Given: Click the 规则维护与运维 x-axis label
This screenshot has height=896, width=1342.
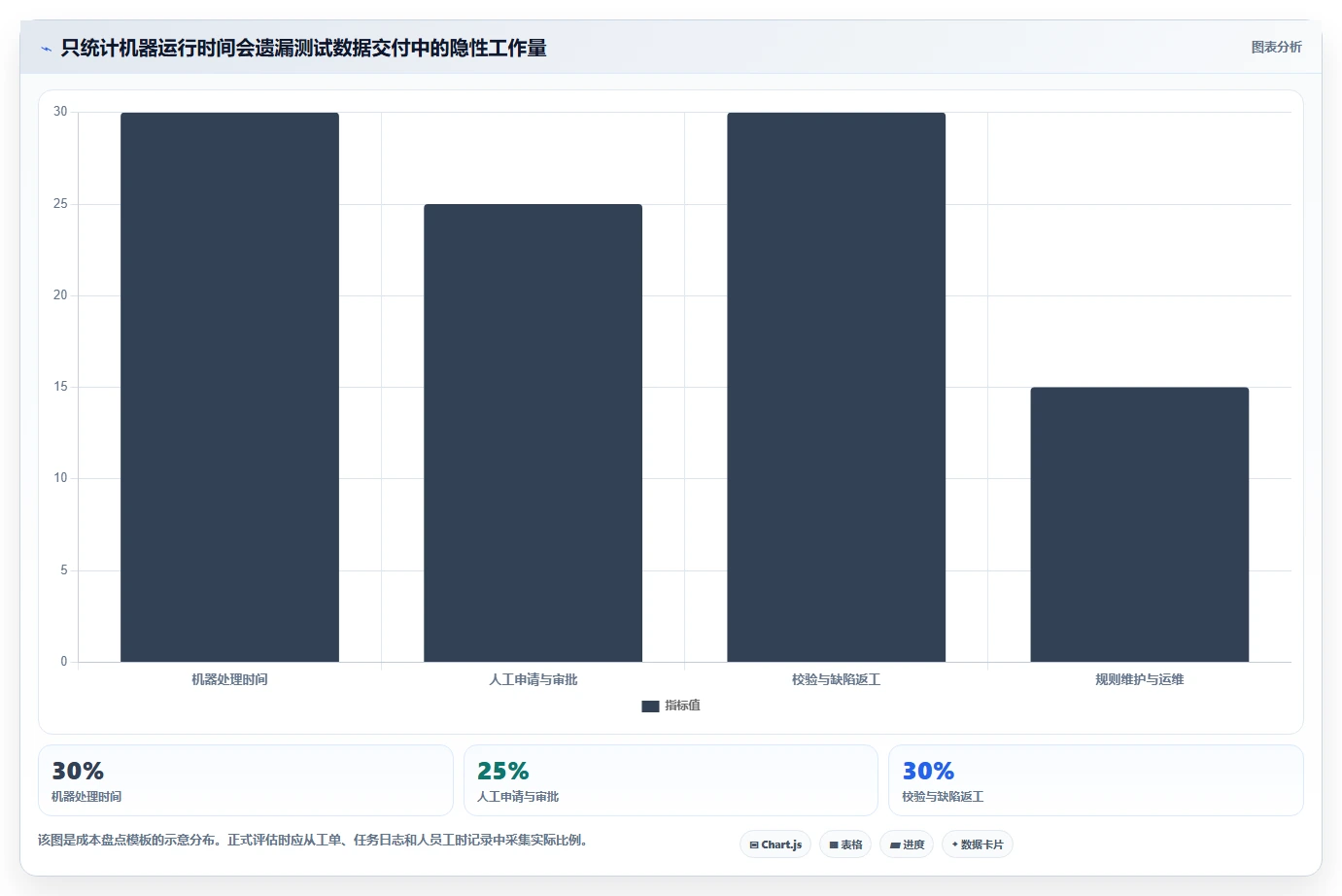Looking at the screenshot, I should tap(1139, 679).
